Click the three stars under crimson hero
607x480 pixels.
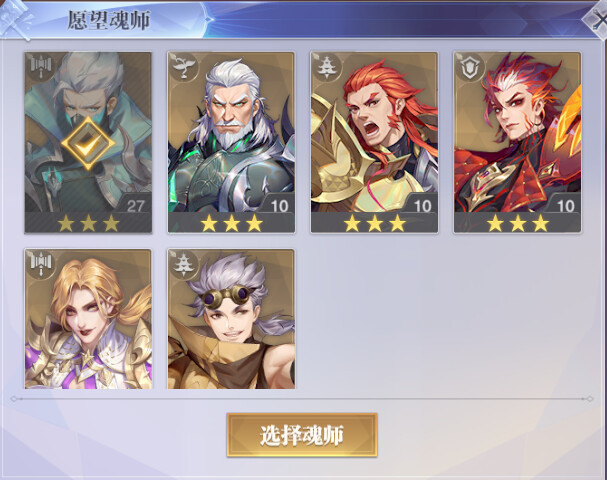[518, 223]
